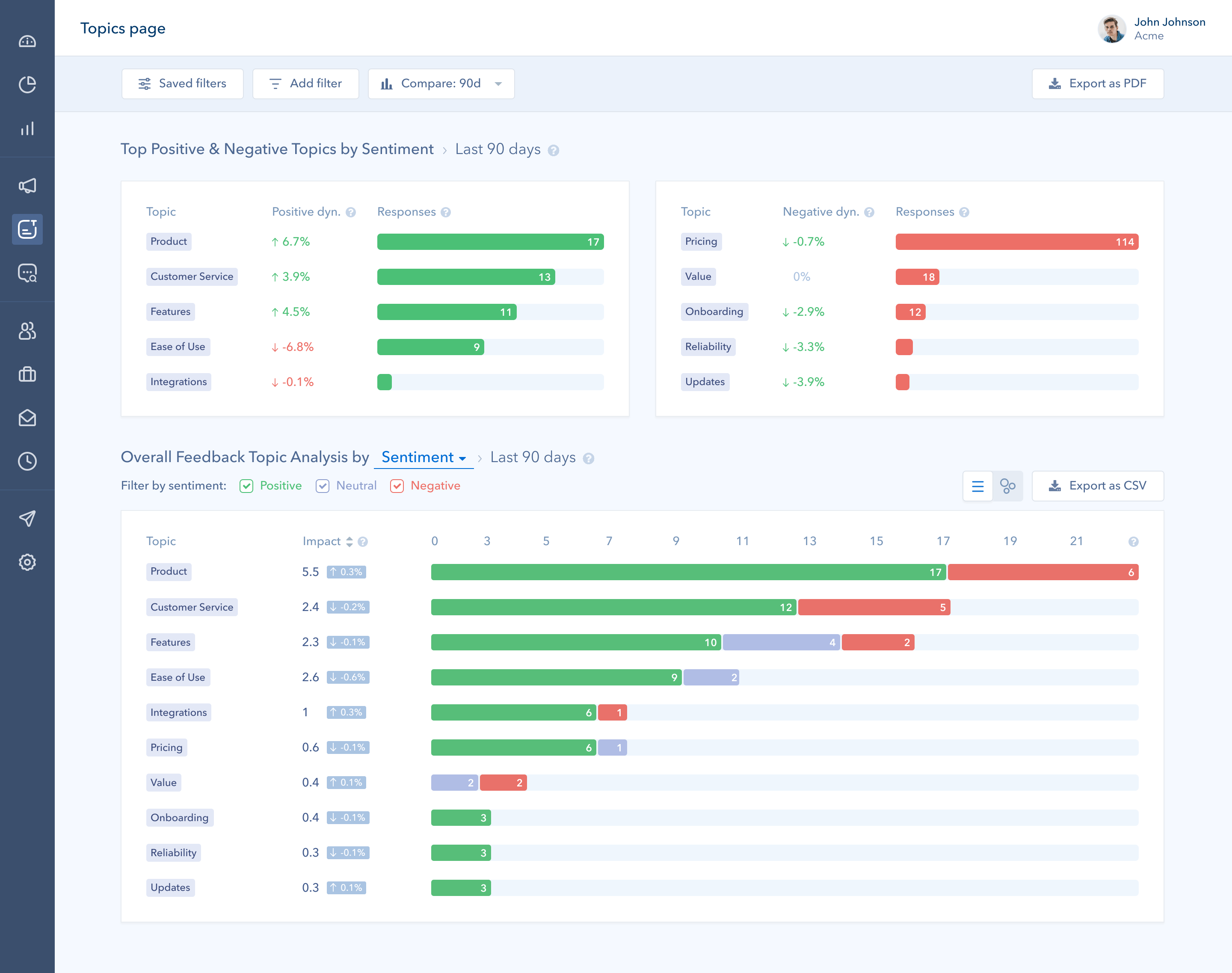Click Export as PDF button

pyautogui.click(x=1097, y=84)
